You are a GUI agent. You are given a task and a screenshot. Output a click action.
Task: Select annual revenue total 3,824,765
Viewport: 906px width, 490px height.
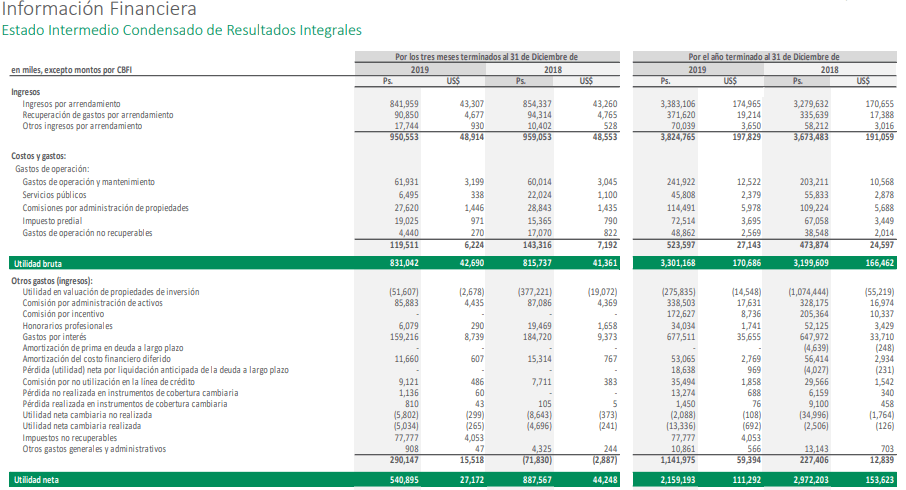coord(678,138)
